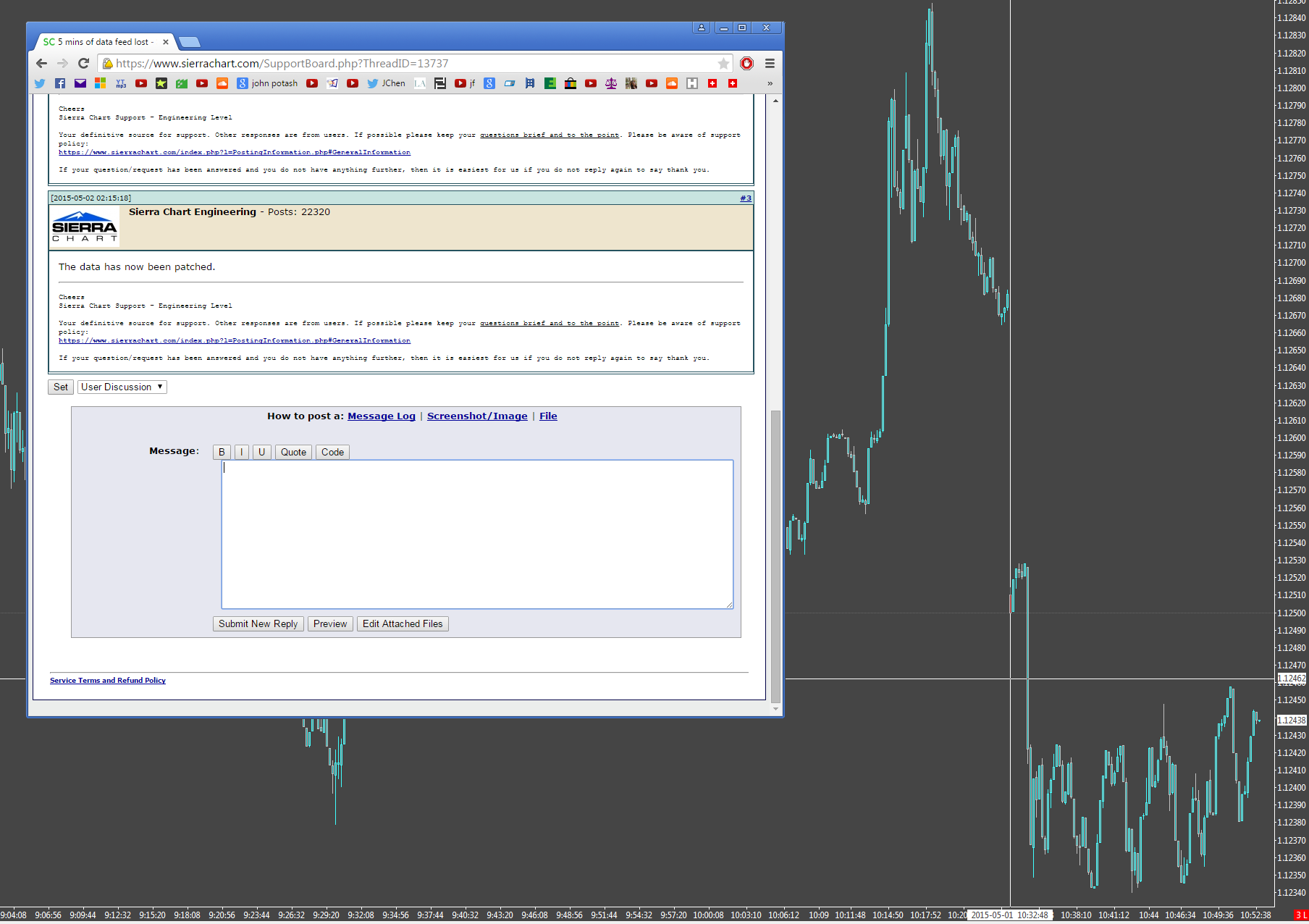
Task: Click the post timestamp [2015-05-02 02:15:18]
Action: 91,198
